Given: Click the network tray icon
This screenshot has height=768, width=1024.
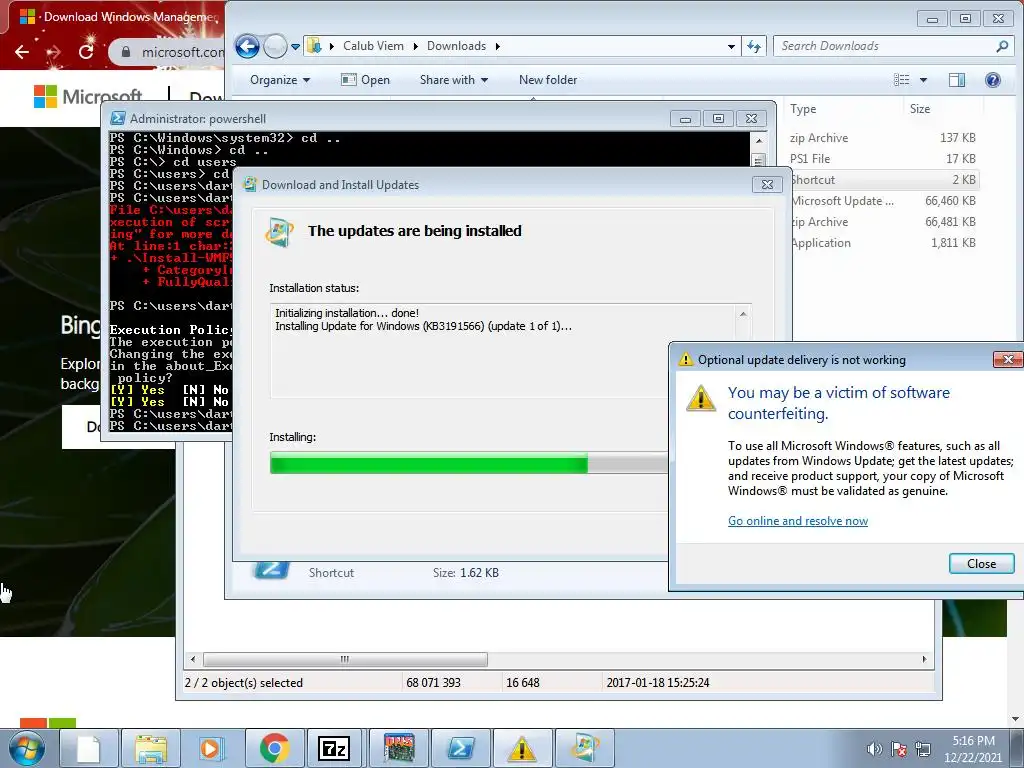Looking at the screenshot, I should coord(923,749).
